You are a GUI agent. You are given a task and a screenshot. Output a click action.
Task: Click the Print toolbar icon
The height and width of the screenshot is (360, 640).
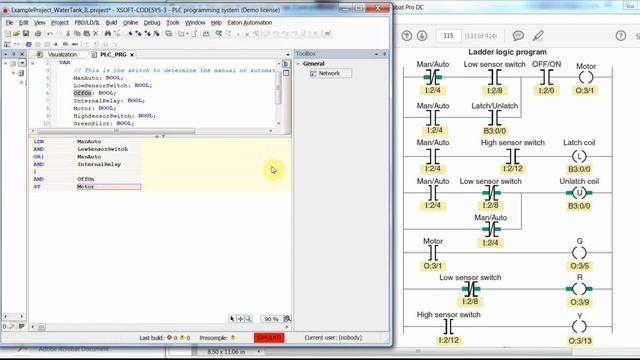click(38, 33)
